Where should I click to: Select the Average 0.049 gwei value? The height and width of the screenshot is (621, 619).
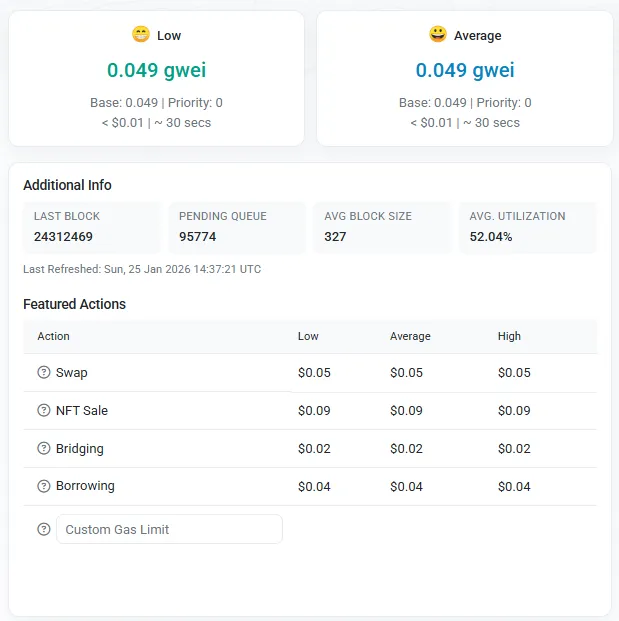click(x=465, y=70)
